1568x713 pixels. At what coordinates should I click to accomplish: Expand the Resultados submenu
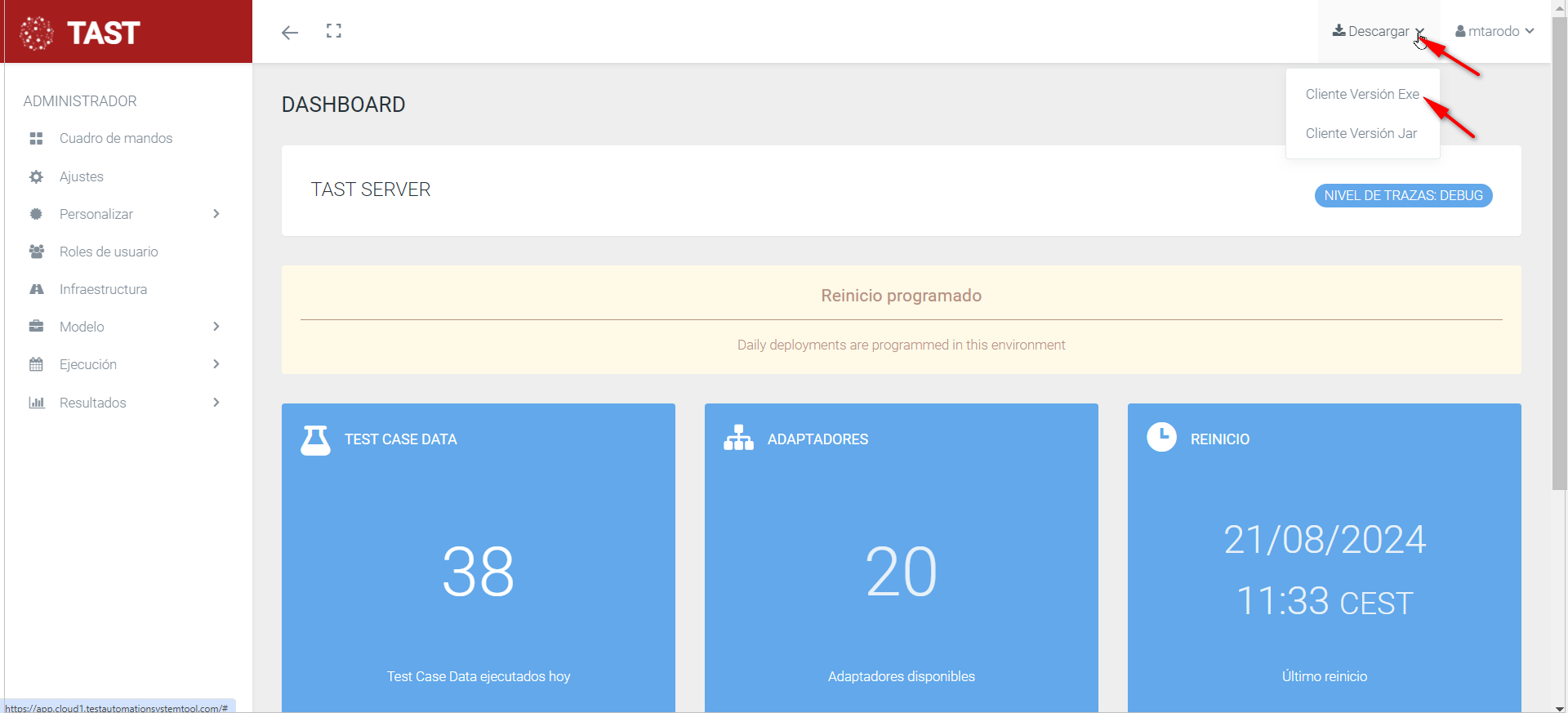216,403
